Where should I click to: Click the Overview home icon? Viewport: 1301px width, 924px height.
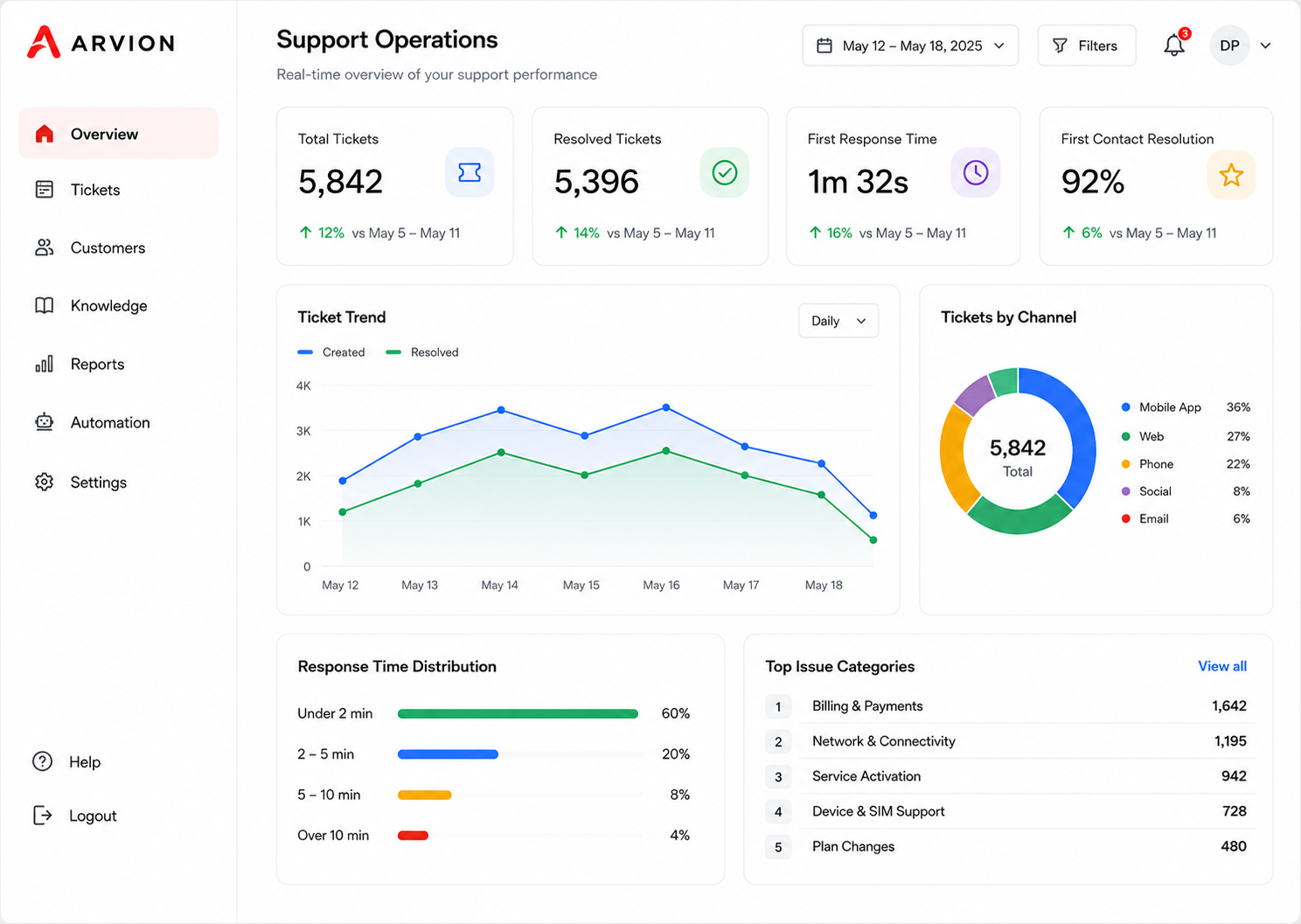pyautogui.click(x=45, y=134)
